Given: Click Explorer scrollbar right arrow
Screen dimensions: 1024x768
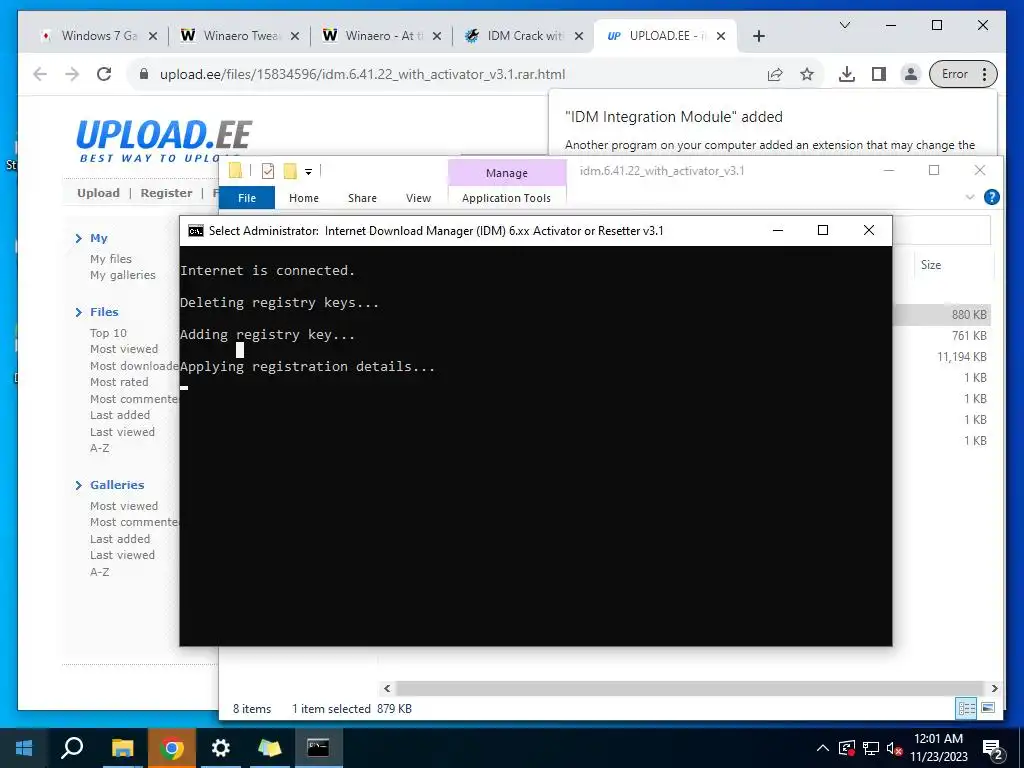Looking at the screenshot, I should (x=994, y=688).
